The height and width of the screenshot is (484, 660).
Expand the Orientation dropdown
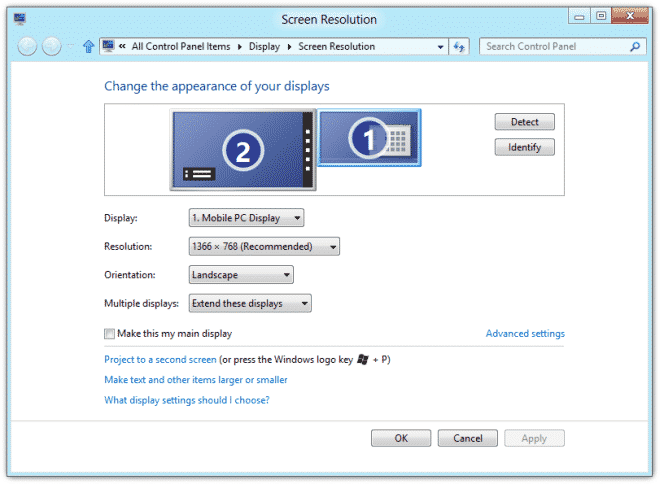241,275
